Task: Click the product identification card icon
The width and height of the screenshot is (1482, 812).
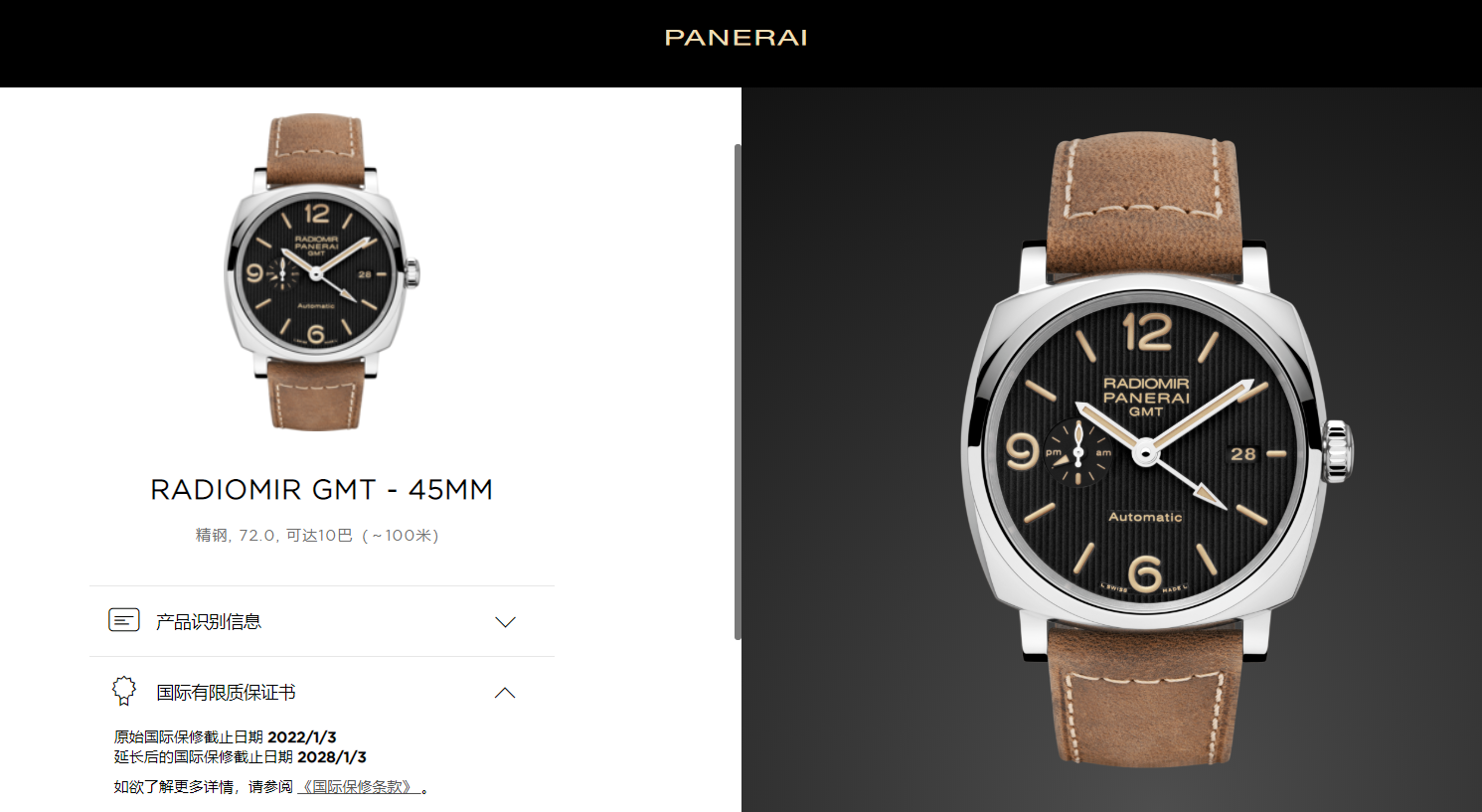Action: 123,620
